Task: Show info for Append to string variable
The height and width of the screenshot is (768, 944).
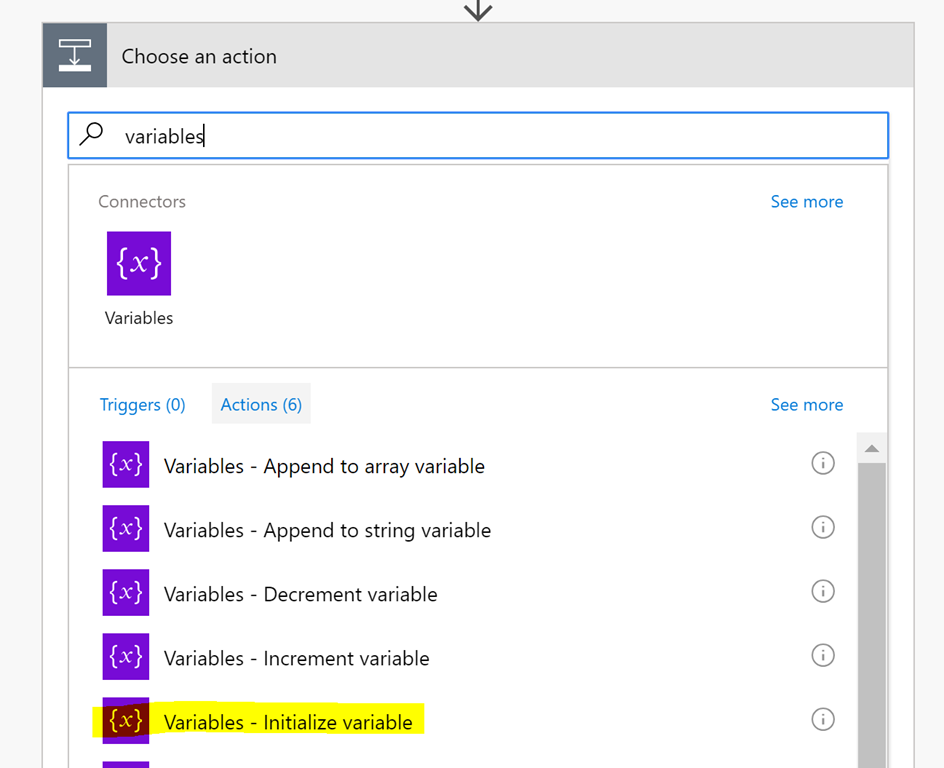Action: coord(822,527)
